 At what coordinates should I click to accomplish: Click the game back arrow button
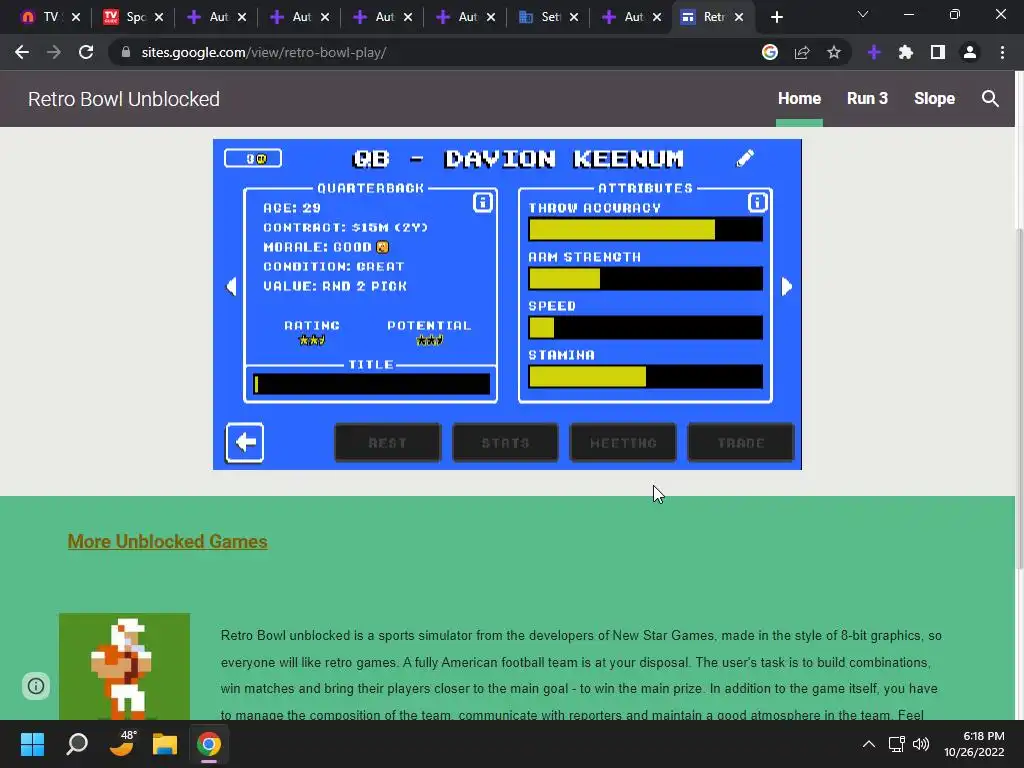[x=245, y=442]
